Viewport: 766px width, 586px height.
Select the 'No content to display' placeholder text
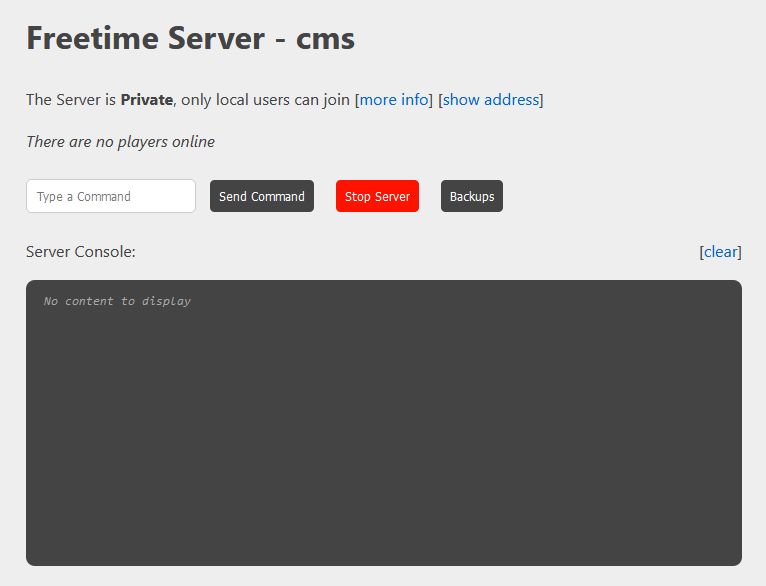click(x=117, y=301)
